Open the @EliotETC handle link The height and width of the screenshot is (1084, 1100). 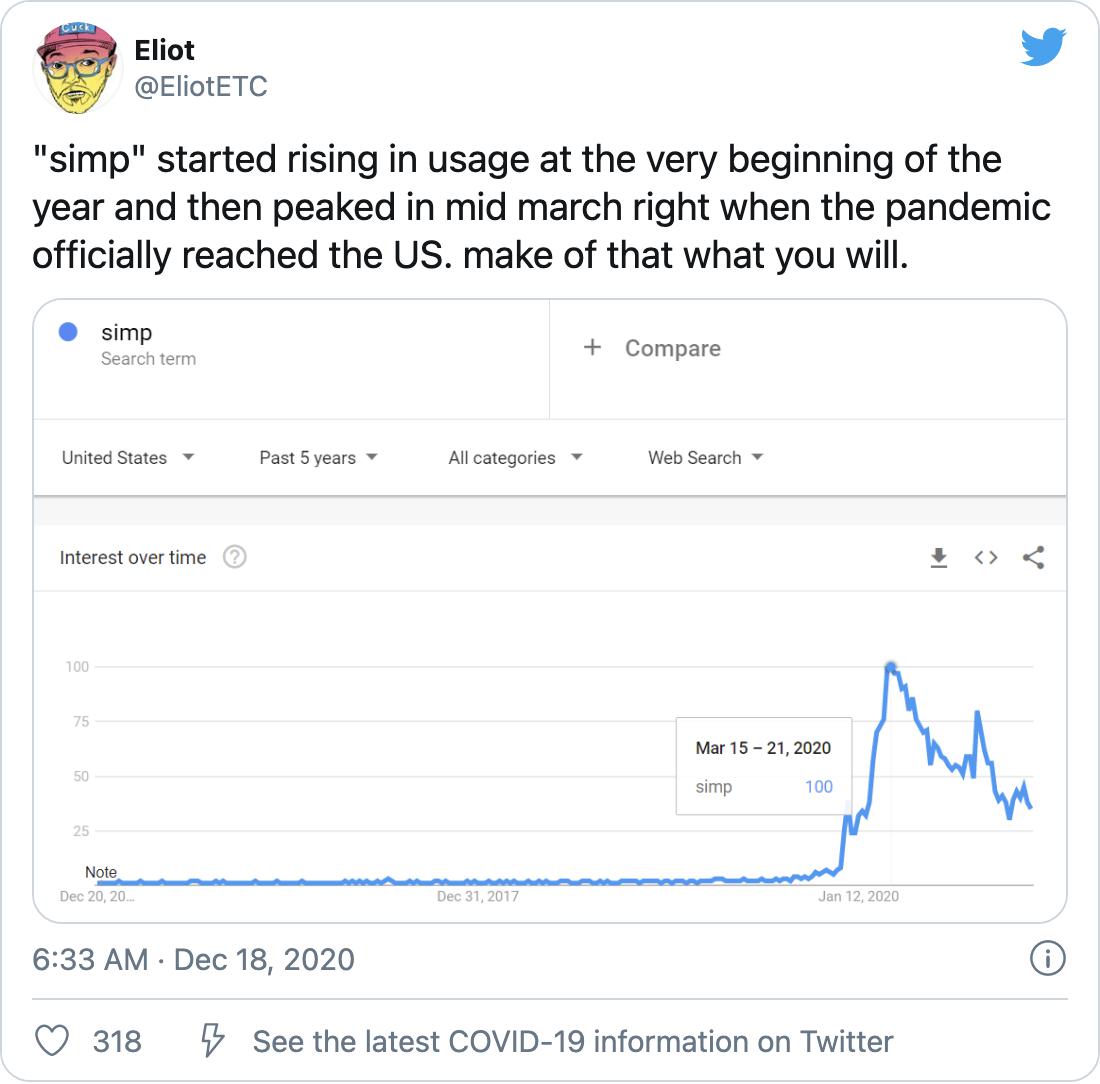click(x=201, y=87)
